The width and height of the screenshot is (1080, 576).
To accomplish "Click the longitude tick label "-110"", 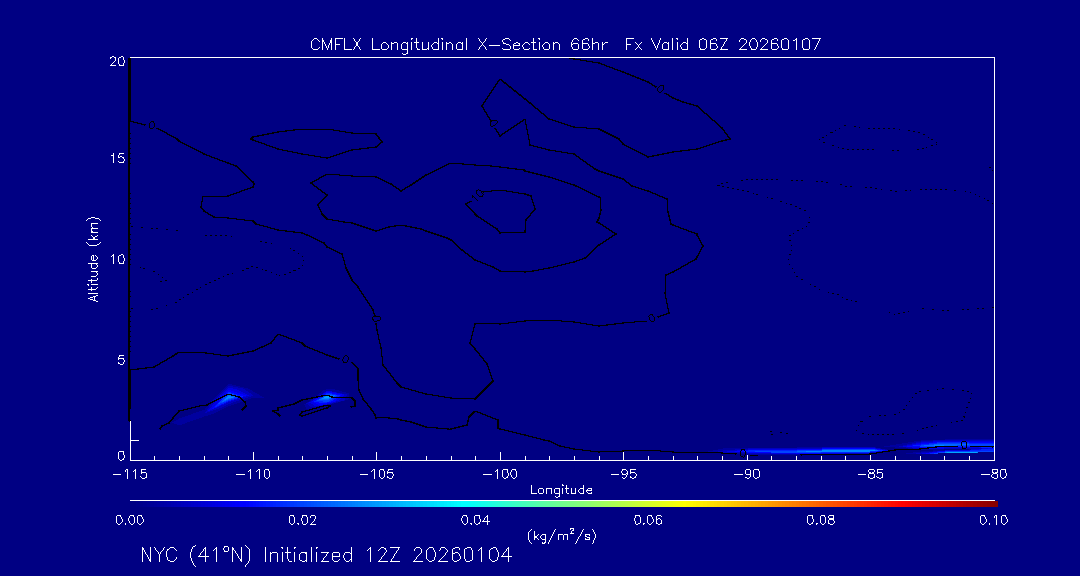I will [253, 475].
